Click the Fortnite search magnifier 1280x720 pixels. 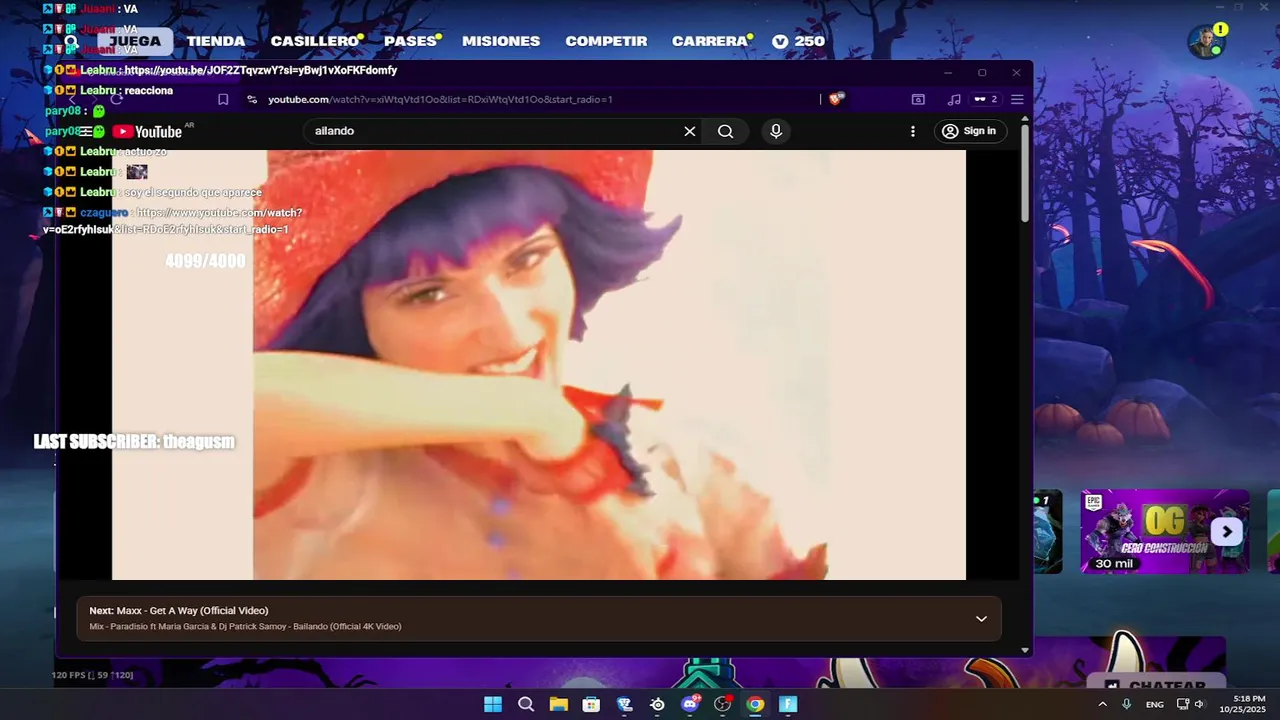(72, 42)
